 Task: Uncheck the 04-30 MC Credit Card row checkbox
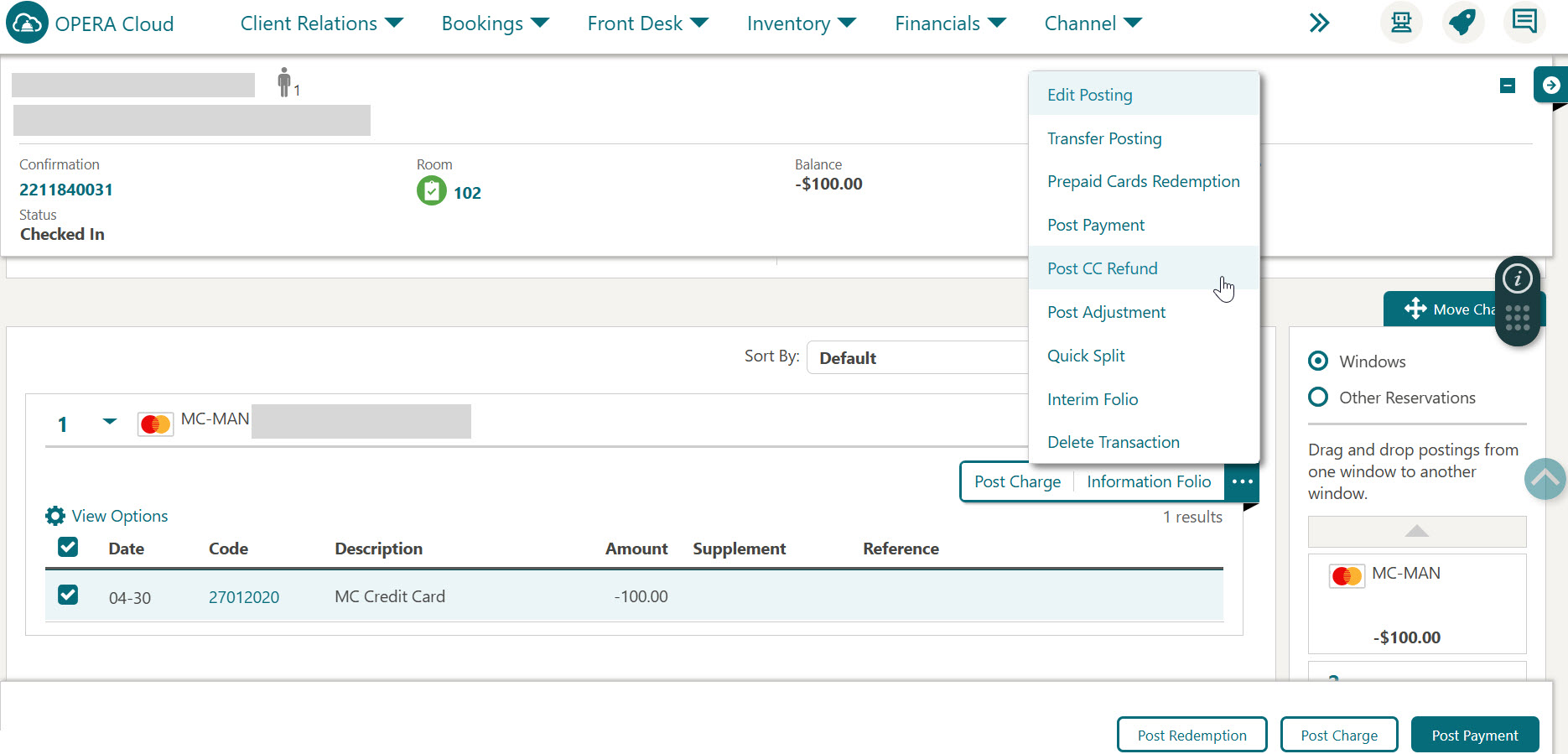click(x=68, y=595)
